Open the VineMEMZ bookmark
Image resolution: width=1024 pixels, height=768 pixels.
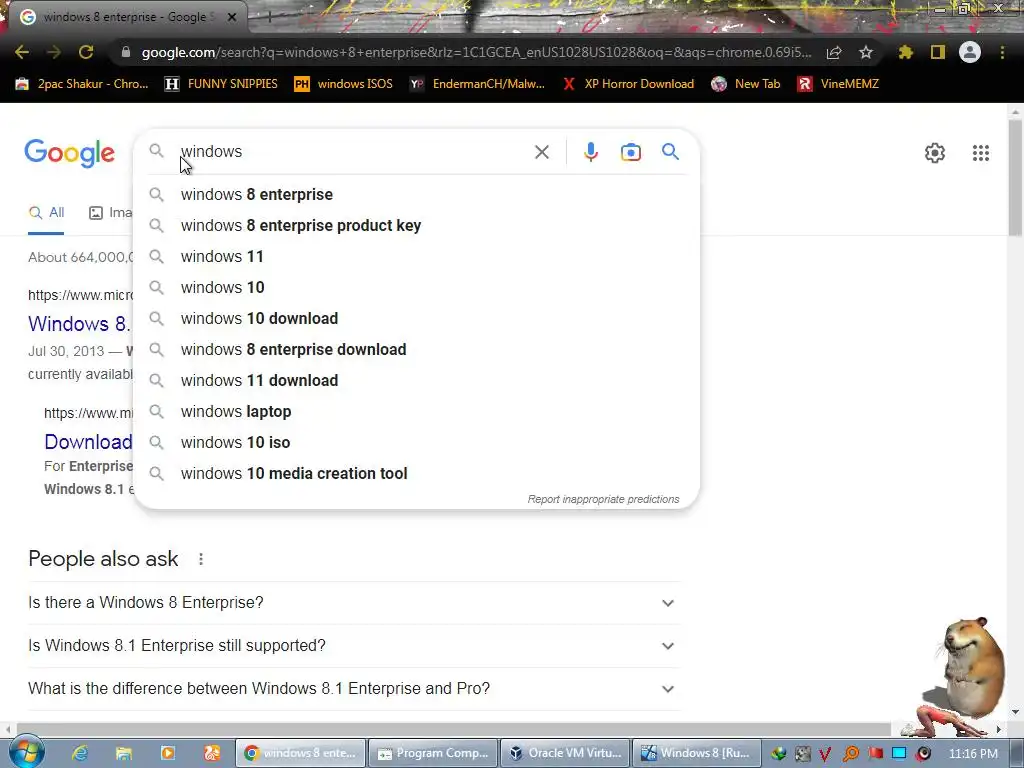click(838, 84)
